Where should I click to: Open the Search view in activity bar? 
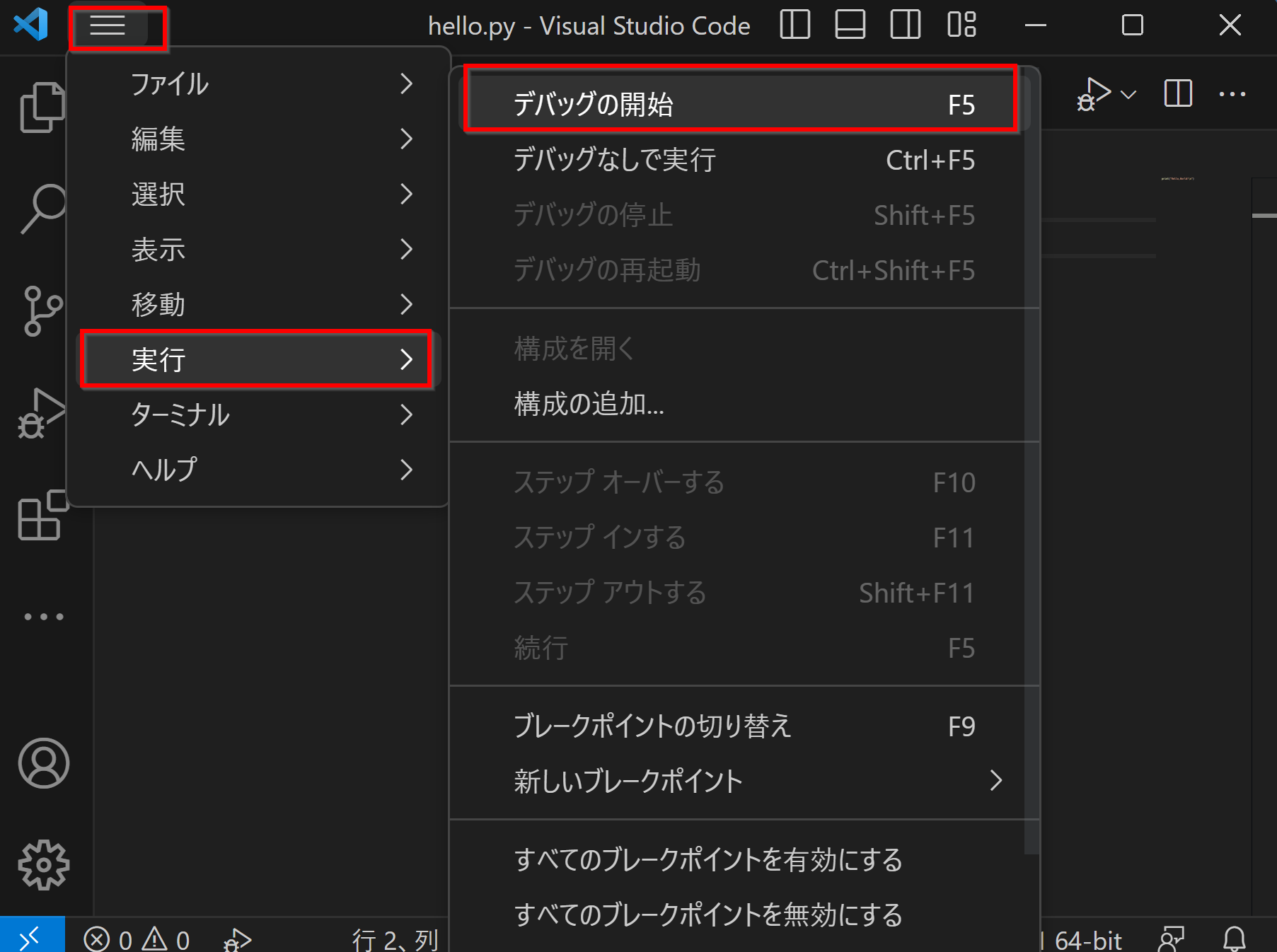click(x=42, y=209)
